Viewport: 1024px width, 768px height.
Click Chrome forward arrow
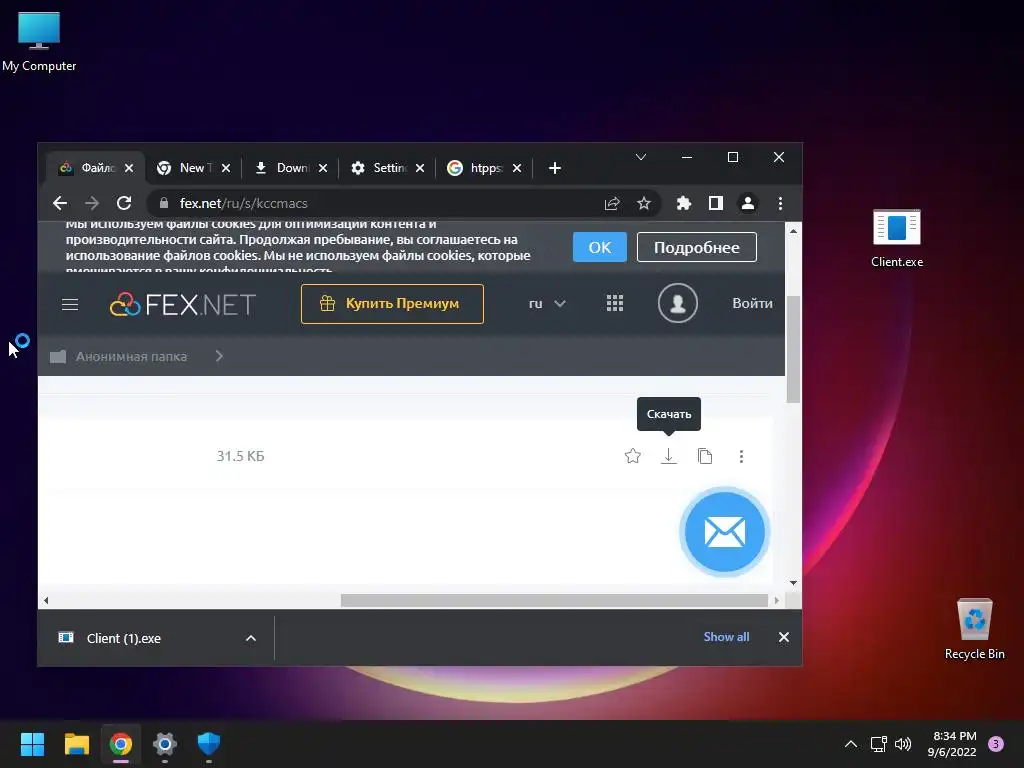point(92,203)
